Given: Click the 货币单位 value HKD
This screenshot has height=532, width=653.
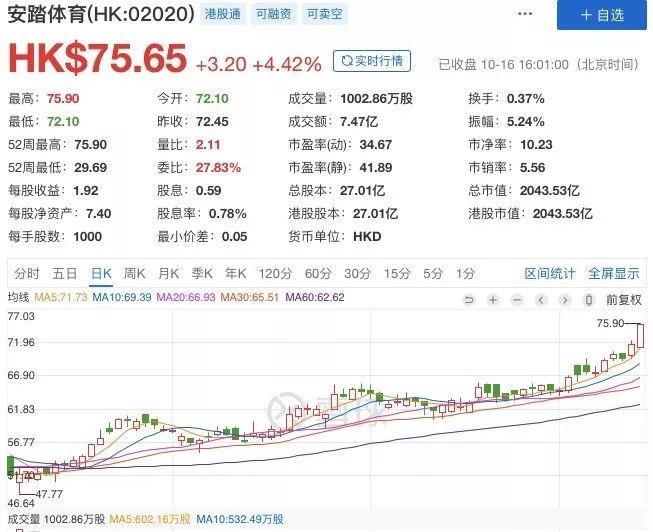Looking at the screenshot, I should (x=367, y=237).
